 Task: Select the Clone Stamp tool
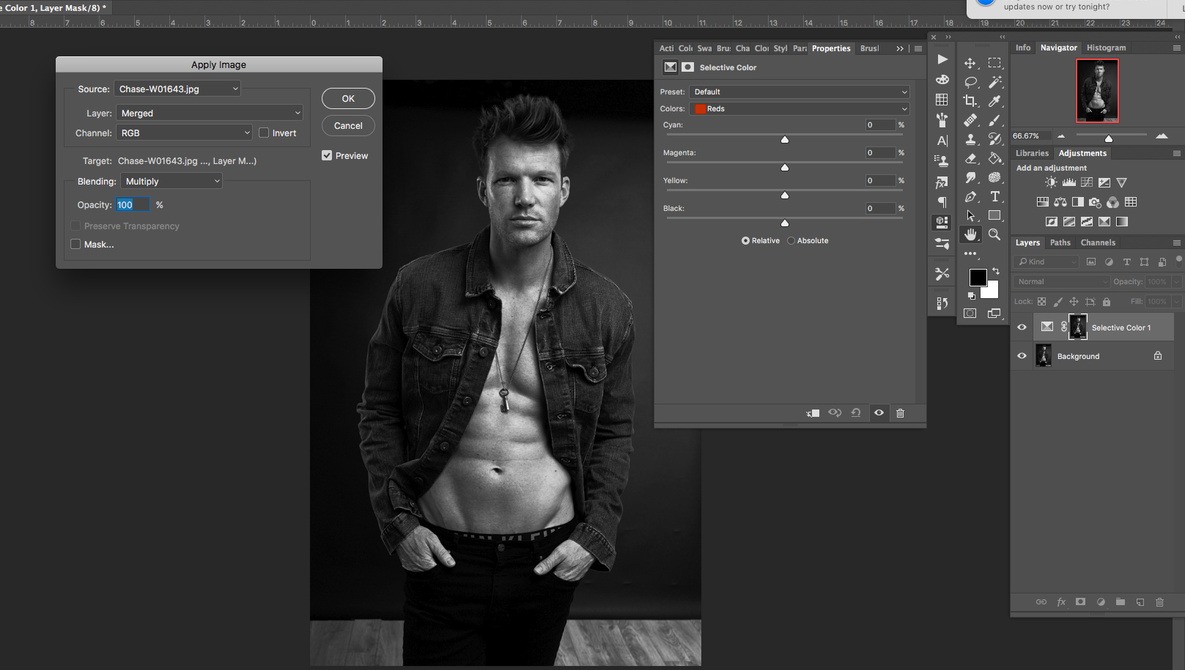[969, 137]
